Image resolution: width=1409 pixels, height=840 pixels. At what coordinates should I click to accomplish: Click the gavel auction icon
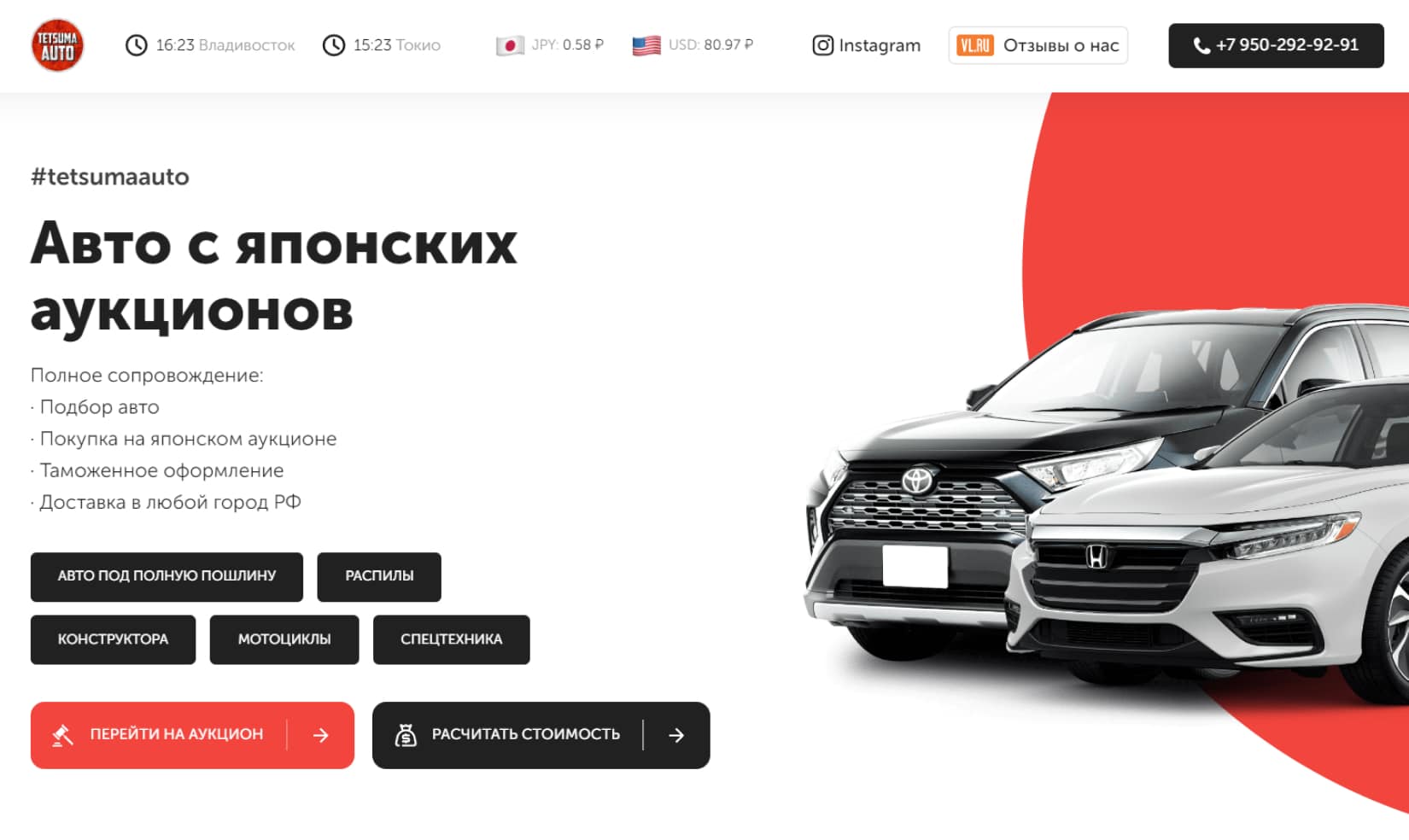click(x=62, y=735)
